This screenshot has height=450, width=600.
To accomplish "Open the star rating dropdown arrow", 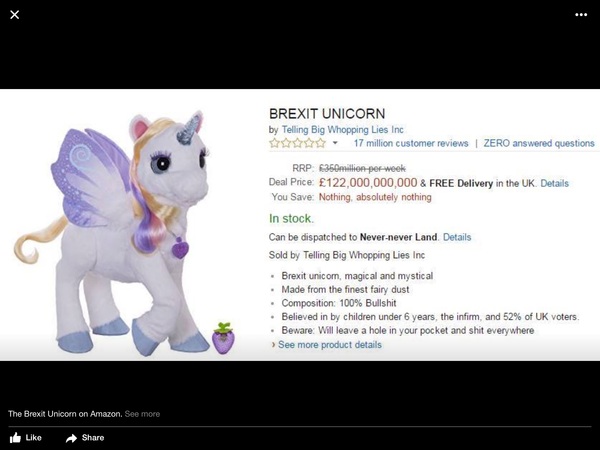I will (x=335, y=144).
